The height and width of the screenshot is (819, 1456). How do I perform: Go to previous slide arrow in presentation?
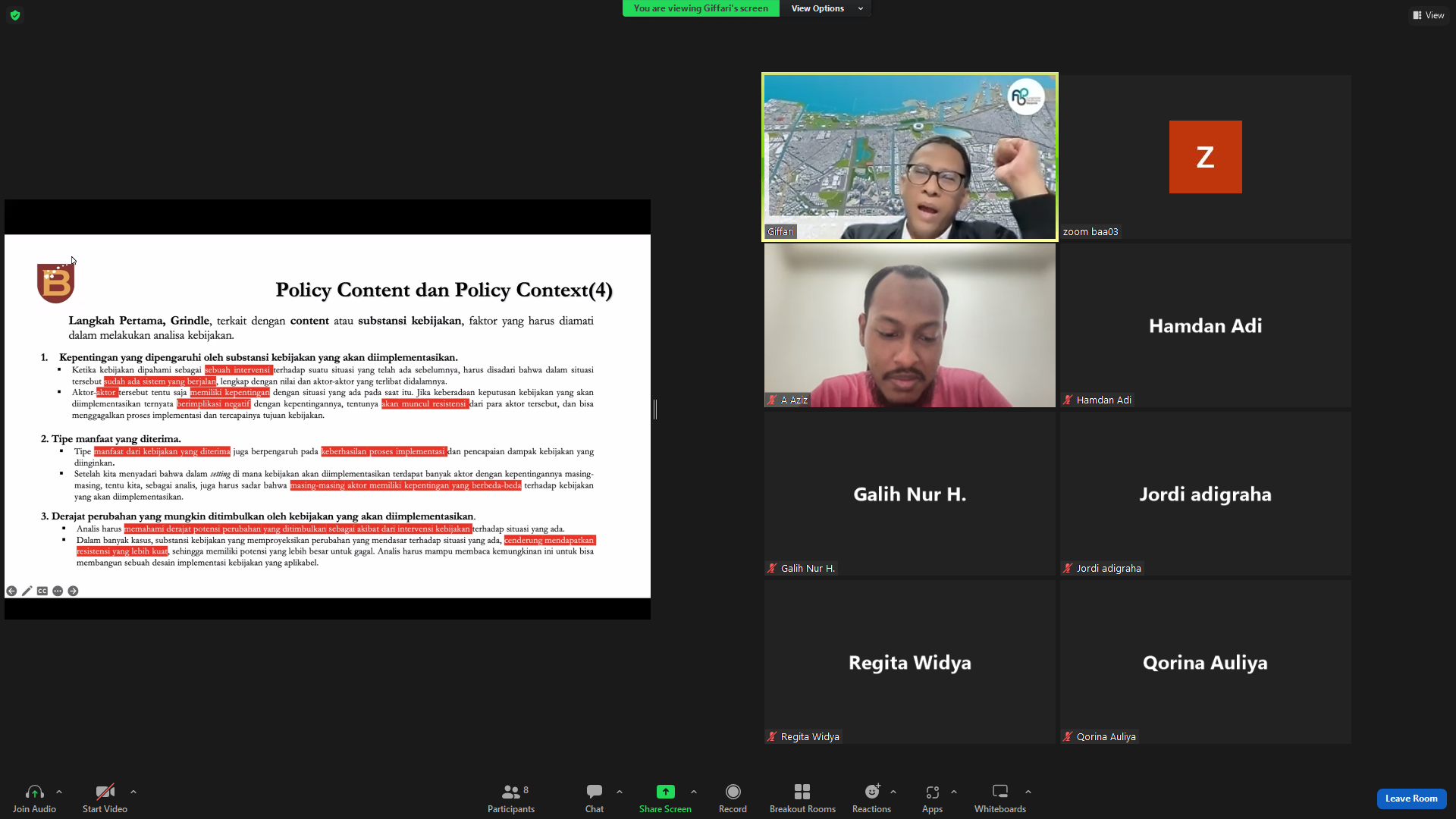[11, 591]
